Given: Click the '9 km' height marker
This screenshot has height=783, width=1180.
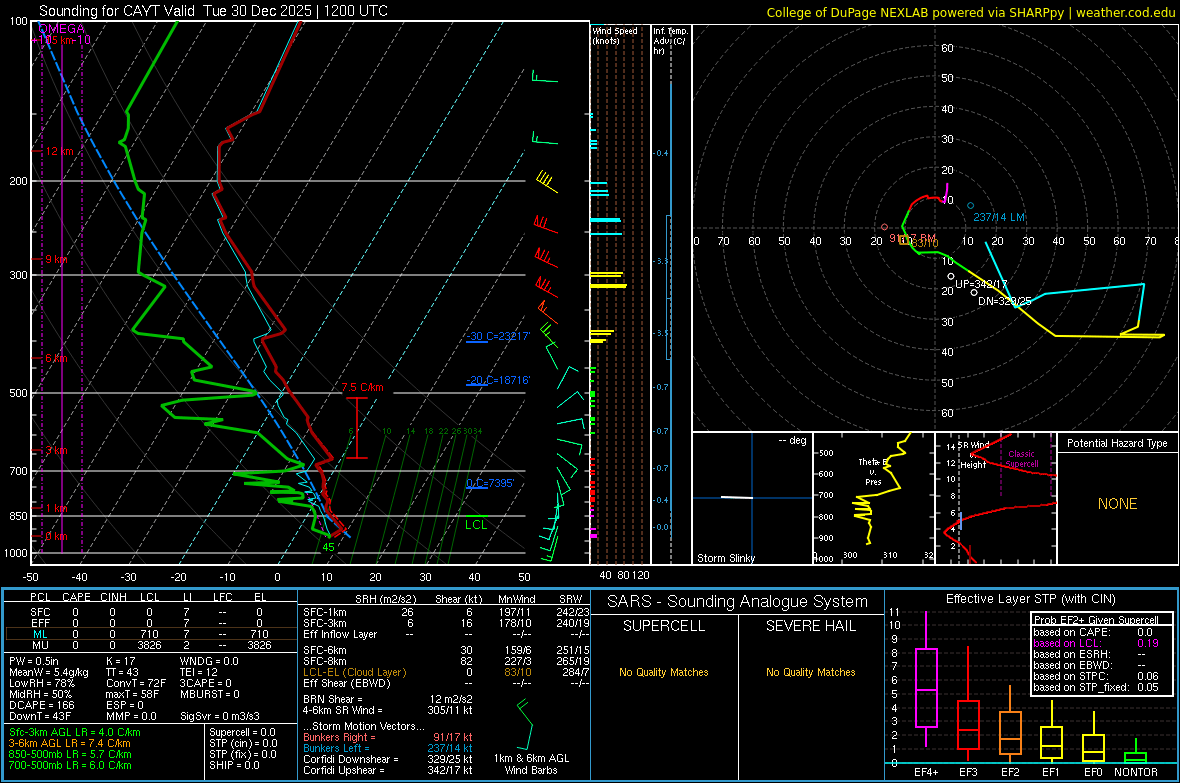Looking at the screenshot, I should (x=56, y=259).
